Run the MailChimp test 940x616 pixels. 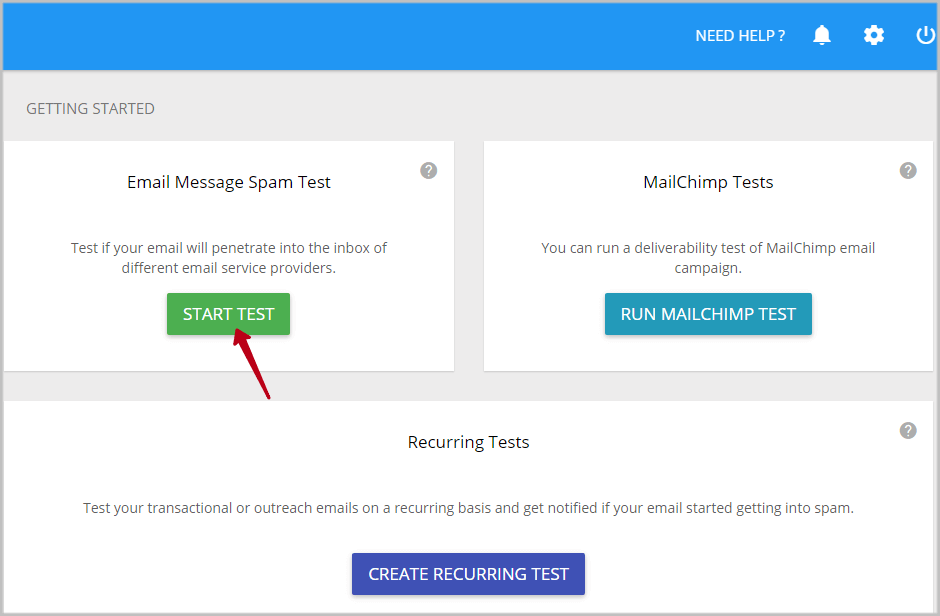(x=708, y=314)
